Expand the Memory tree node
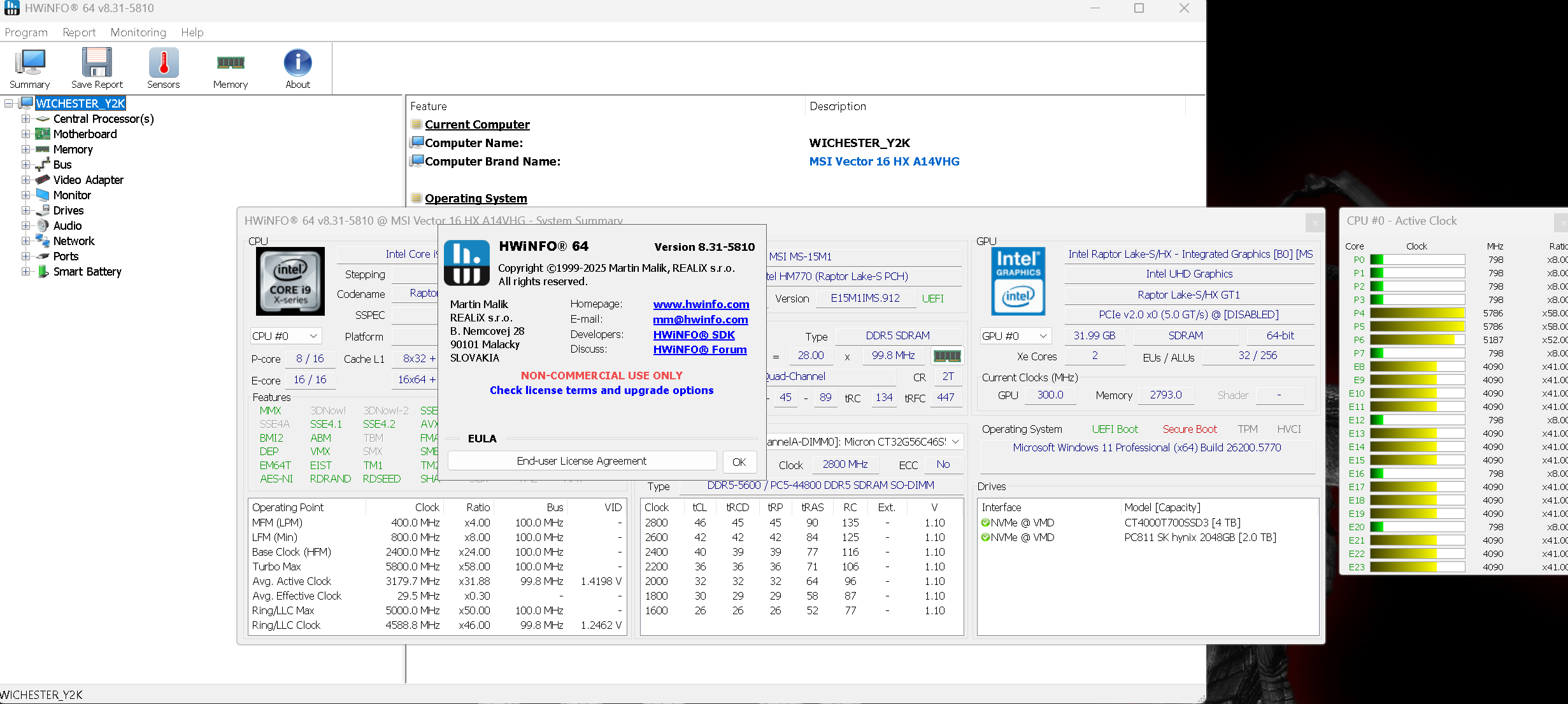The image size is (1568, 704). click(x=25, y=150)
